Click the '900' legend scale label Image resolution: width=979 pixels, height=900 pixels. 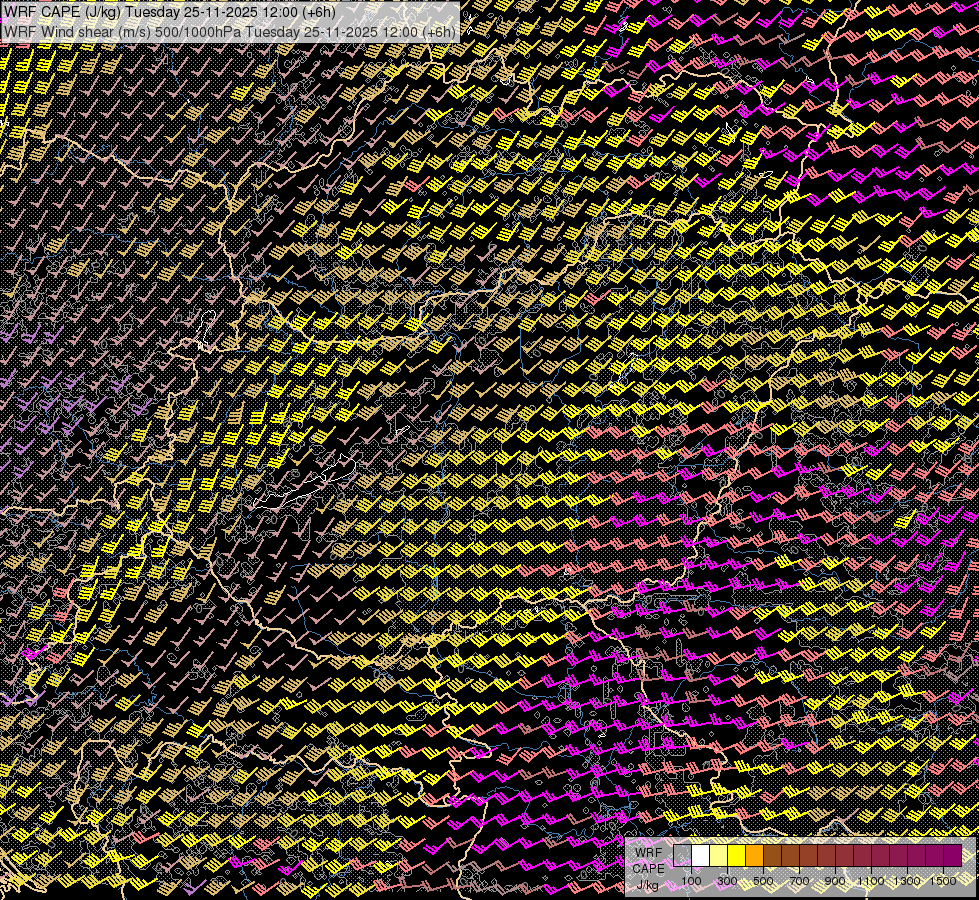(x=835, y=881)
